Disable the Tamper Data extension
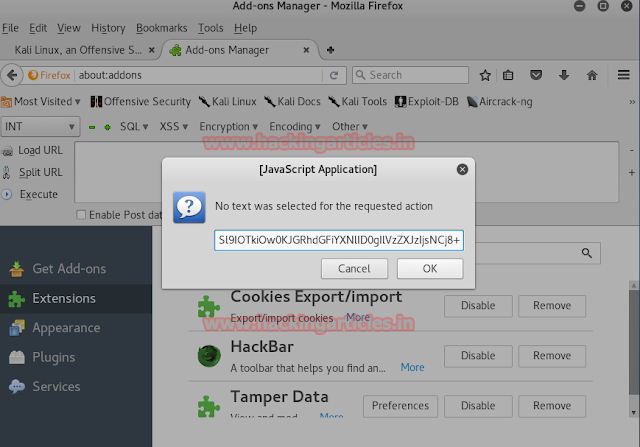The height and width of the screenshot is (447, 640). (478, 406)
